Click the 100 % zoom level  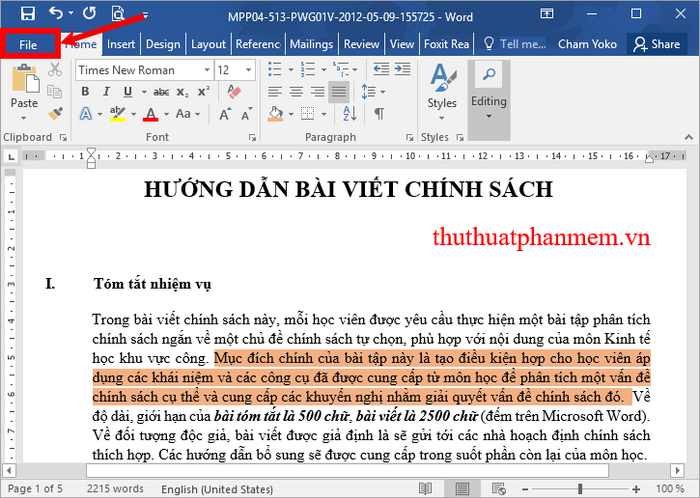(670, 489)
